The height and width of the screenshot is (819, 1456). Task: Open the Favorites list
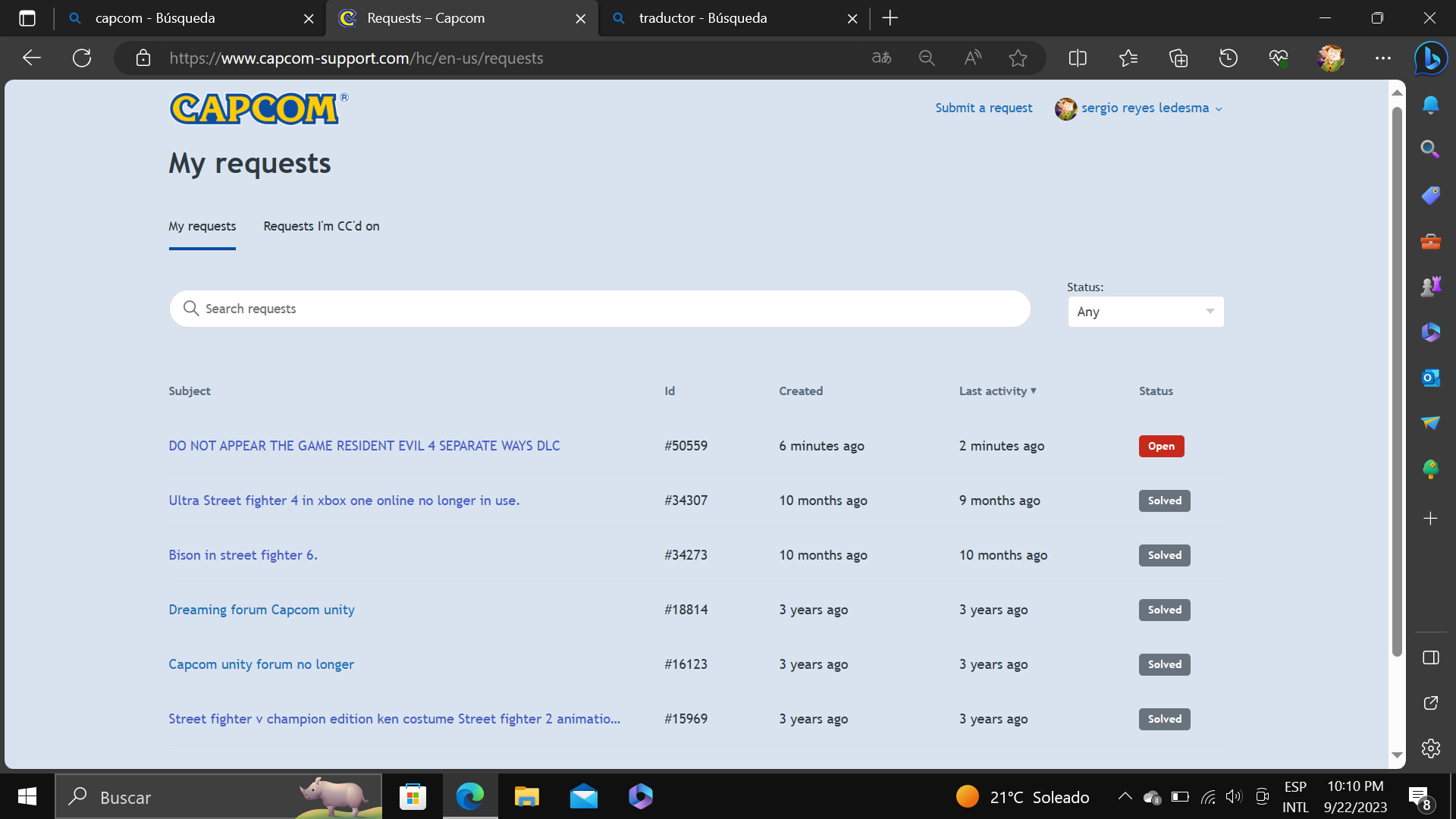point(1128,58)
